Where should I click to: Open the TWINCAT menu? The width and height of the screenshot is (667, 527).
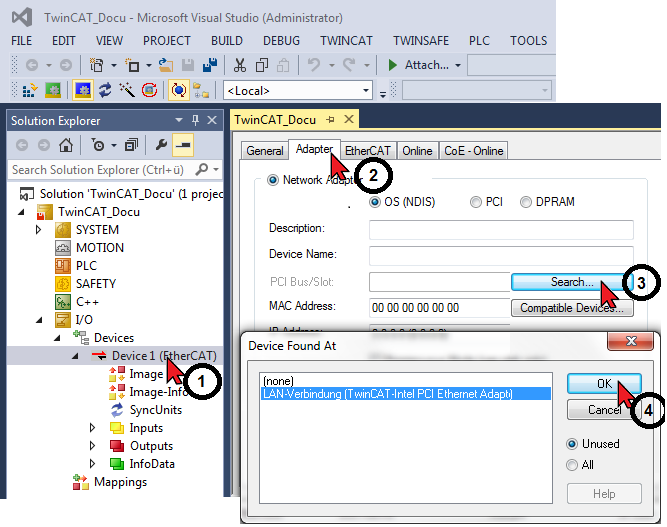[x=346, y=41]
